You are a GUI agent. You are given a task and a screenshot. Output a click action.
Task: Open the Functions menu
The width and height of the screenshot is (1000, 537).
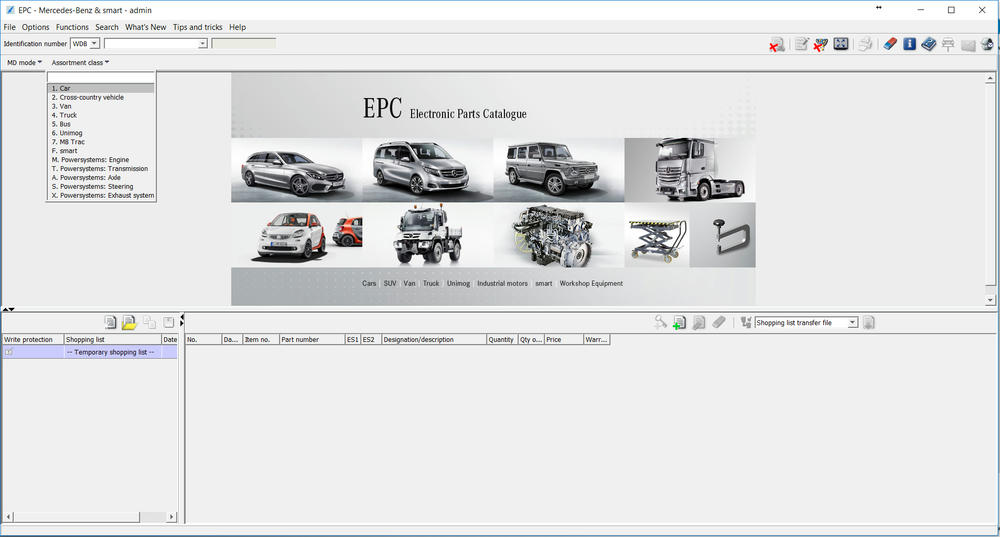coord(72,27)
